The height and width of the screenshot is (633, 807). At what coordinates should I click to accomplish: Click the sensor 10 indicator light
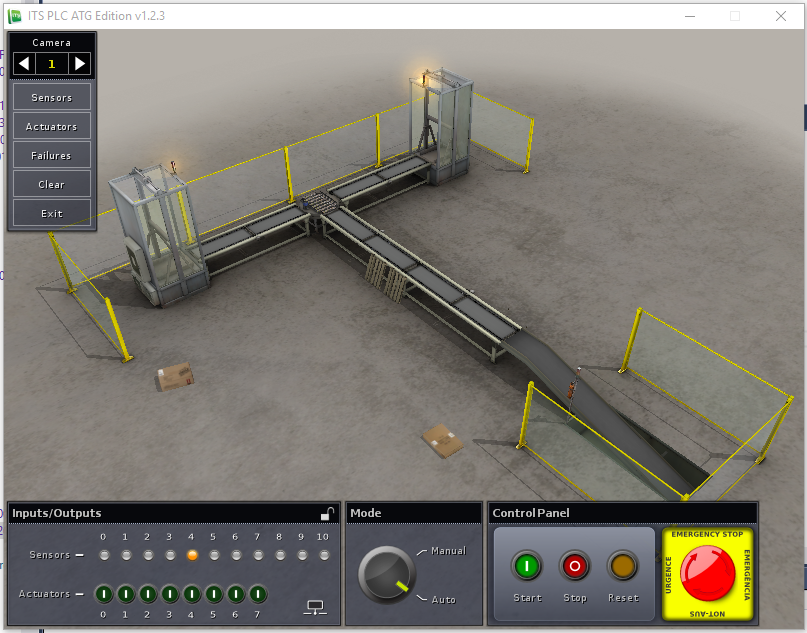(324, 555)
